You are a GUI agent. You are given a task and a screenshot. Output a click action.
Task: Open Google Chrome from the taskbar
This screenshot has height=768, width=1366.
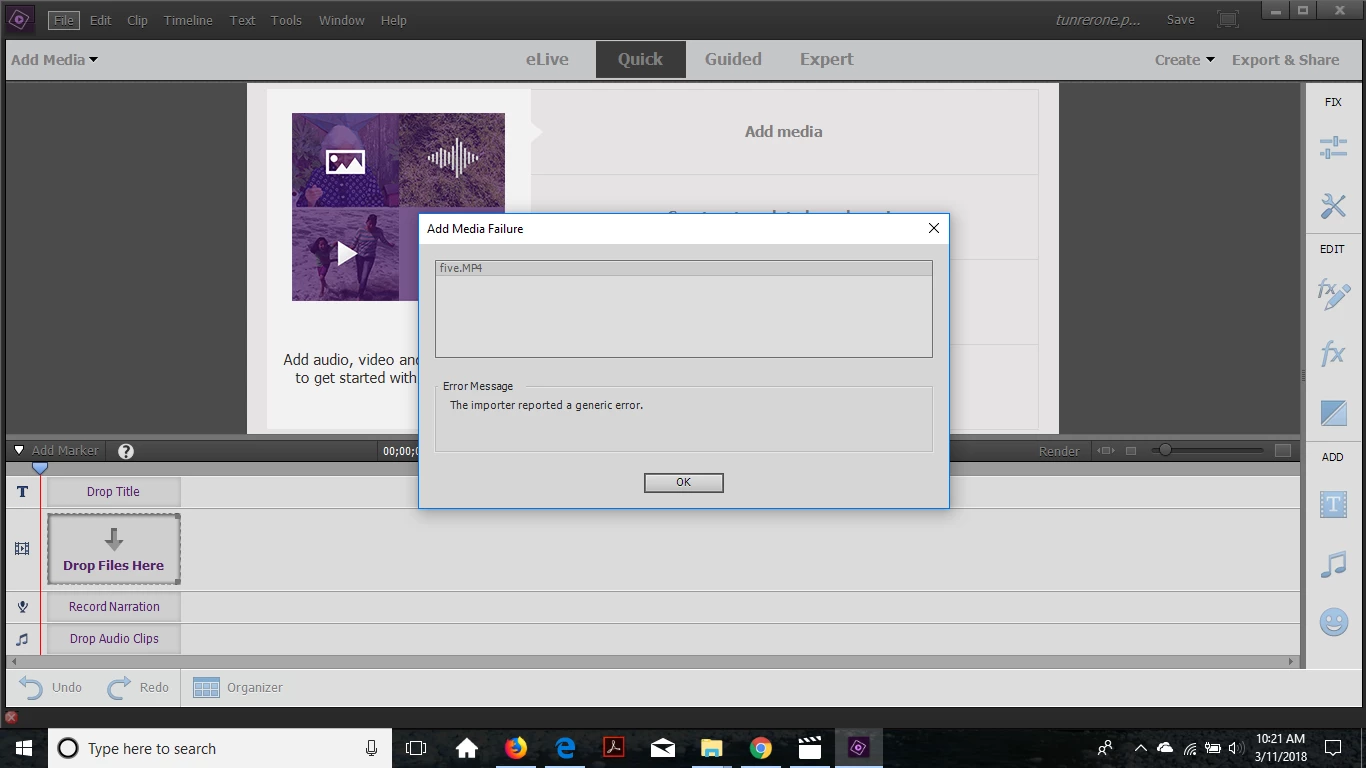(761, 748)
